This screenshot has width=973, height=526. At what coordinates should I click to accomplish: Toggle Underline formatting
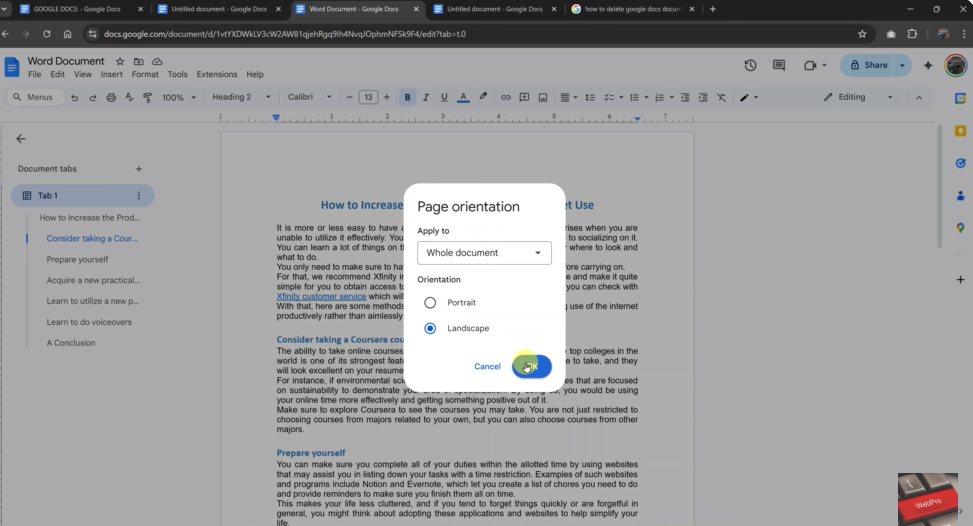tap(444, 97)
